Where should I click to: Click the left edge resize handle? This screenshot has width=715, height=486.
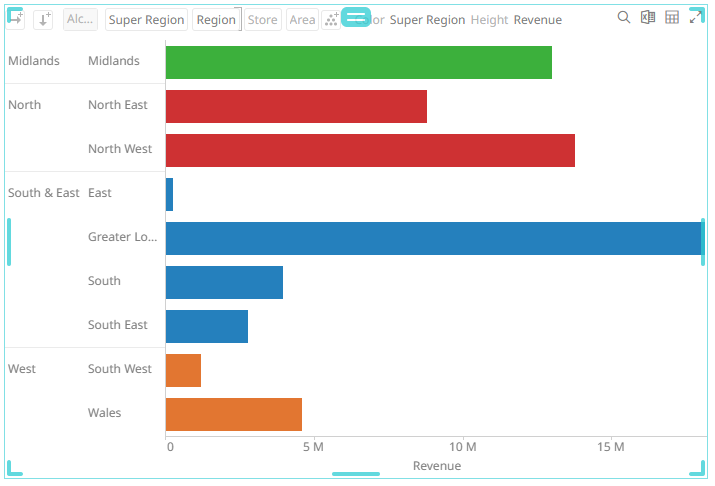[x=9, y=242]
